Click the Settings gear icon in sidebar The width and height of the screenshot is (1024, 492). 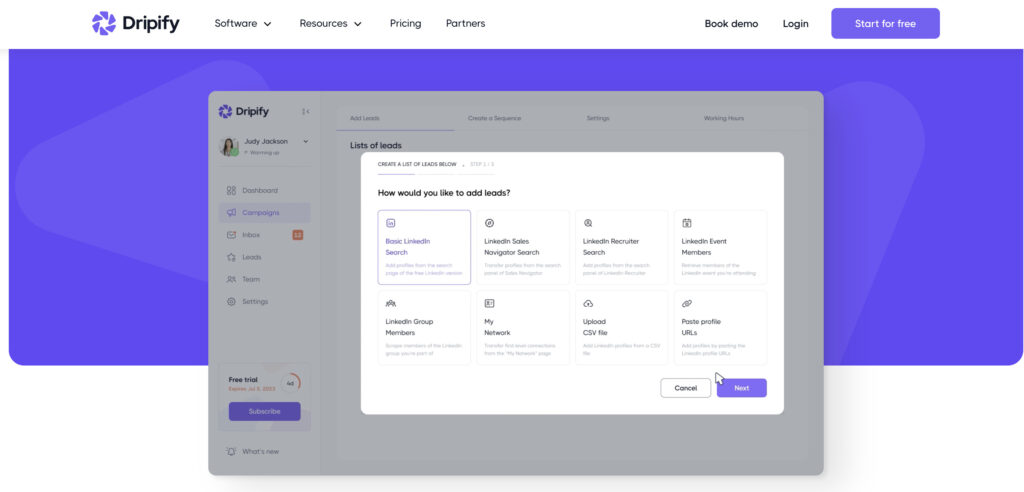[x=231, y=302]
